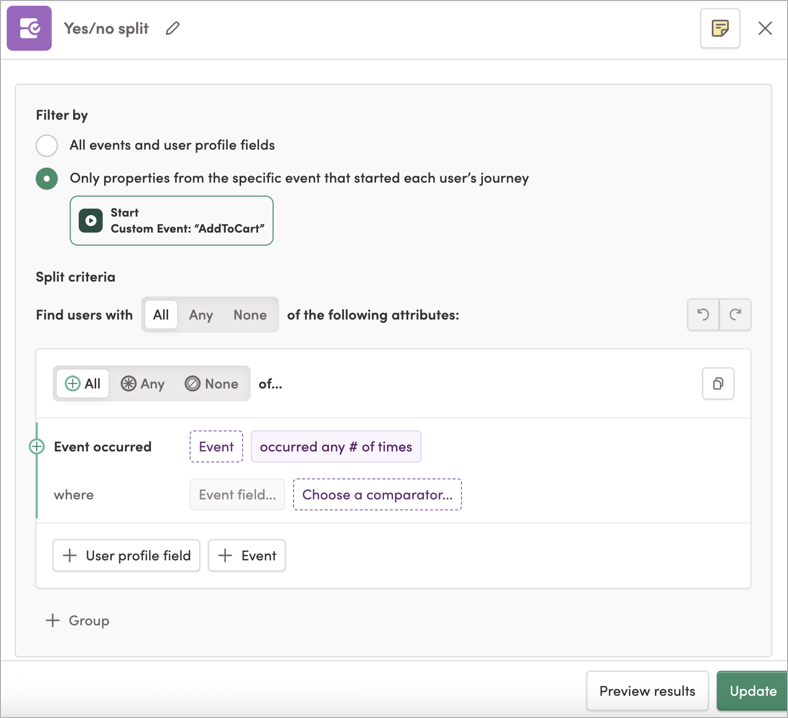Click the Yes/no split title text

(106, 28)
